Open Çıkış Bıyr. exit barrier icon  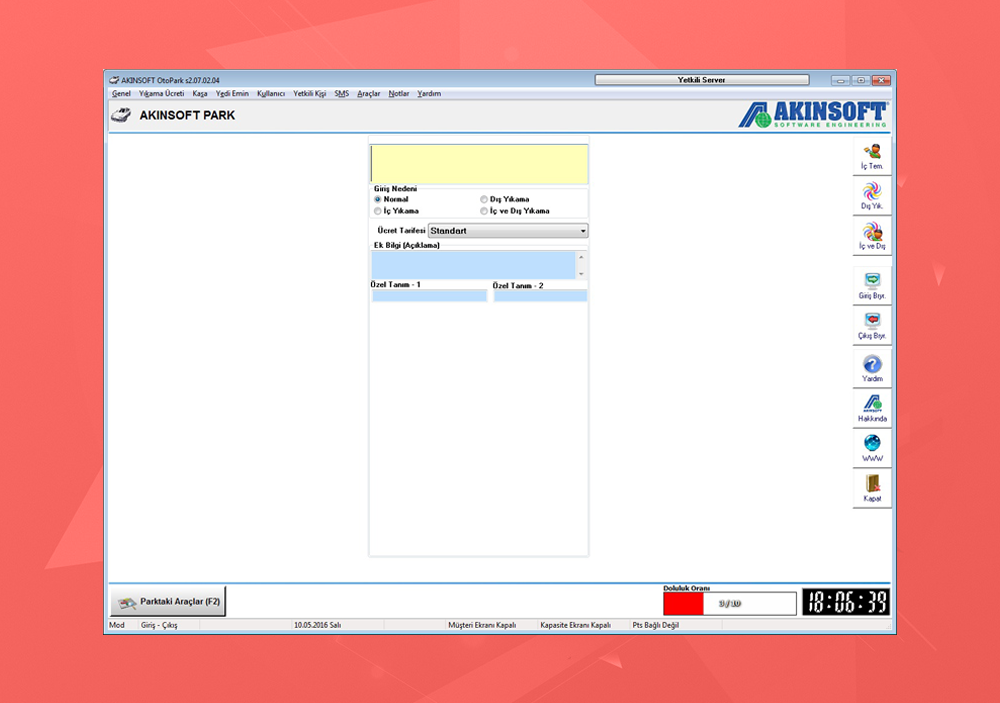click(872, 325)
